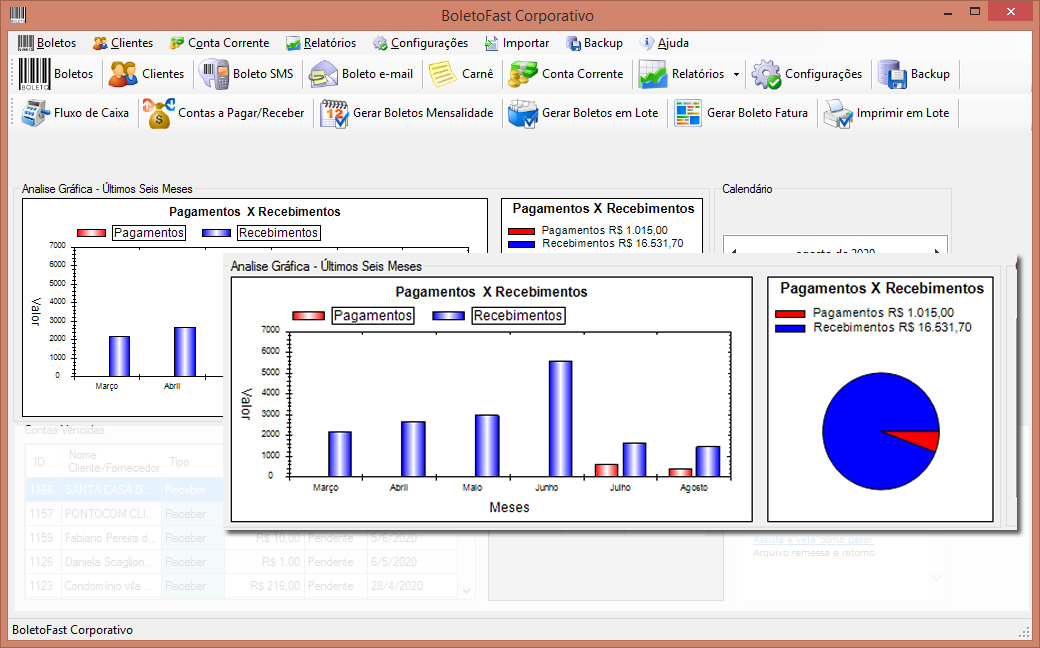Open Boleto e-mail tool
This screenshot has height=648, width=1040.
click(x=361, y=74)
